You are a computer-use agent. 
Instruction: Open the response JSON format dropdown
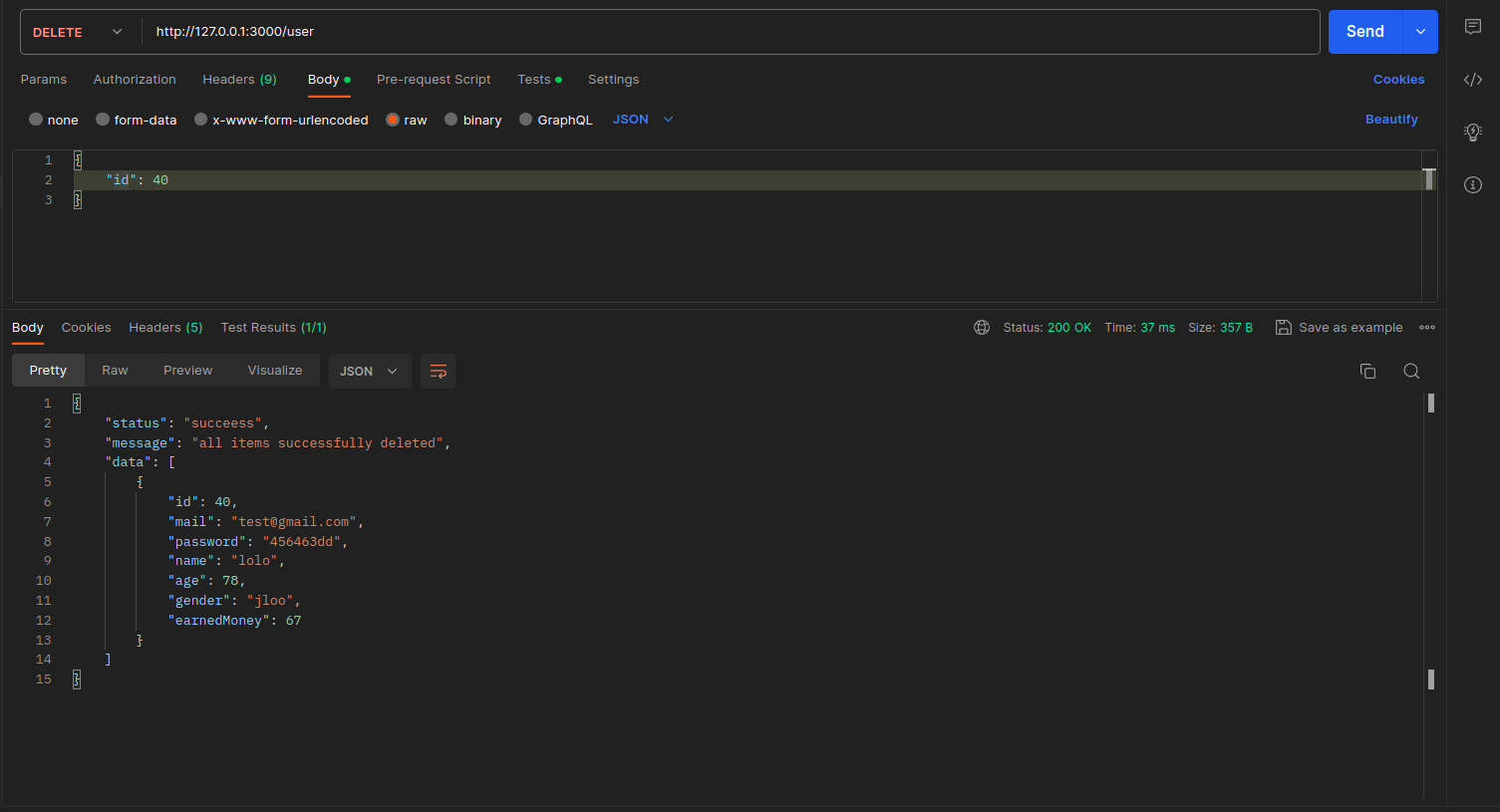[369, 372]
